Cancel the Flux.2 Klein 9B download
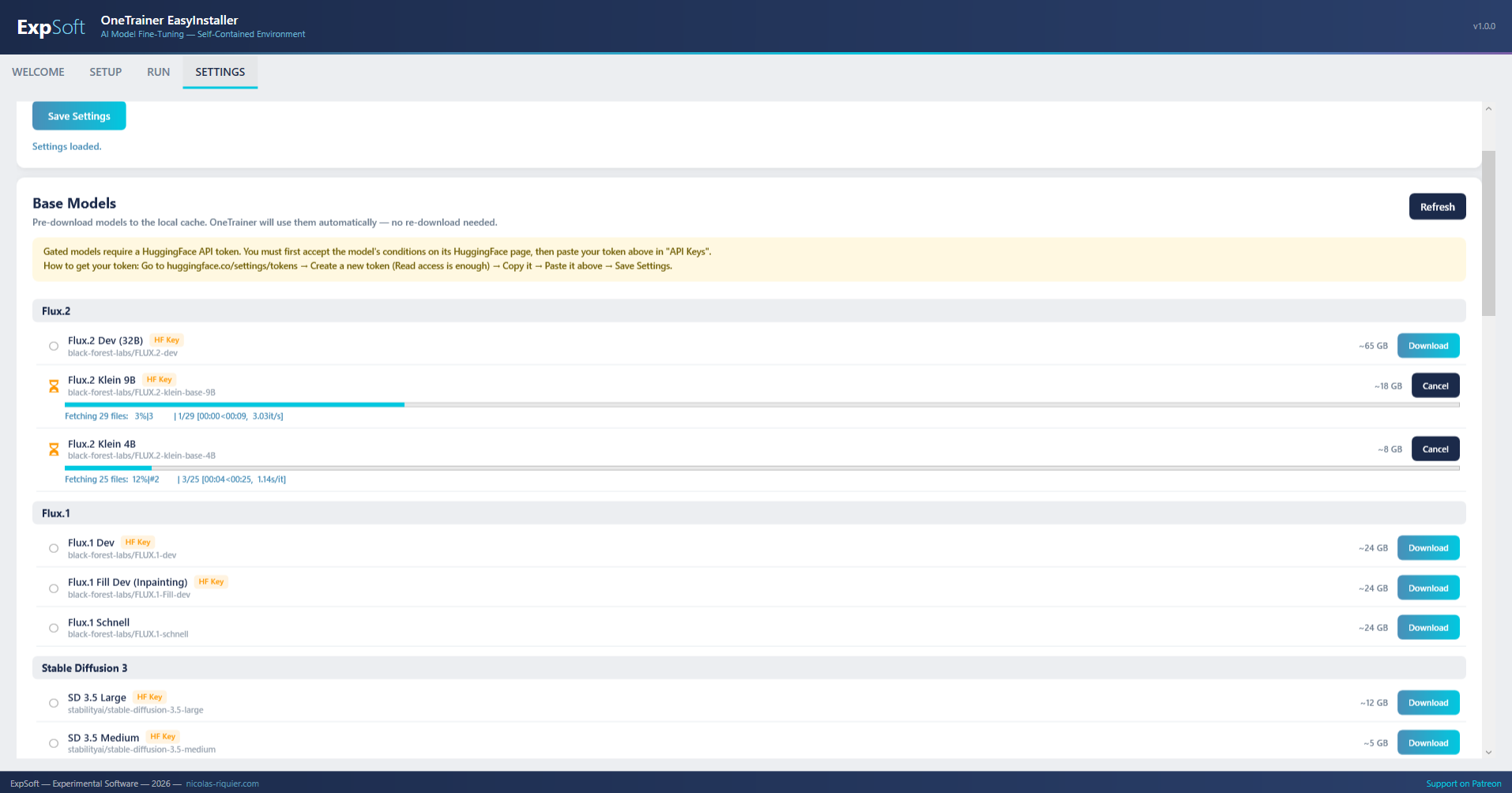1512x793 pixels. [x=1435, y=386]
